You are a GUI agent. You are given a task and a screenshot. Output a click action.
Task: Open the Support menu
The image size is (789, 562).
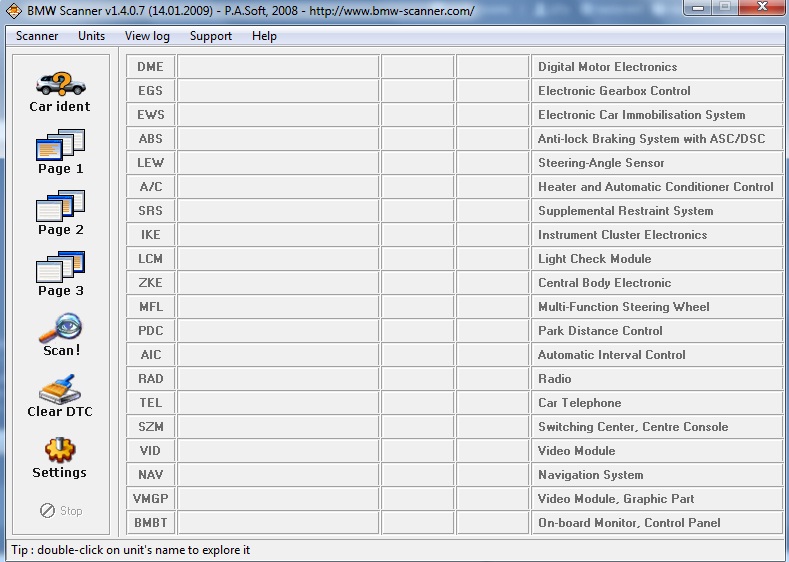(x=211, y=36)
